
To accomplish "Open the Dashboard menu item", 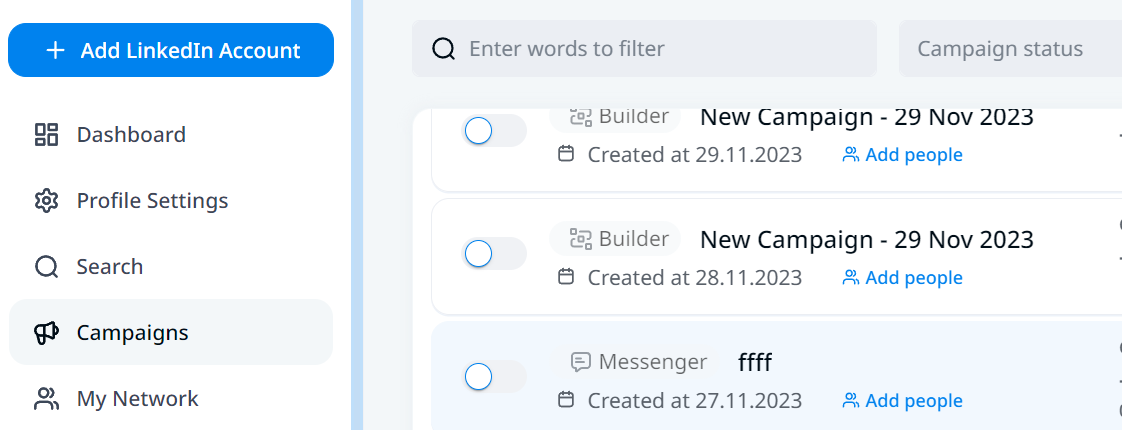I will (x=130, y=135).
